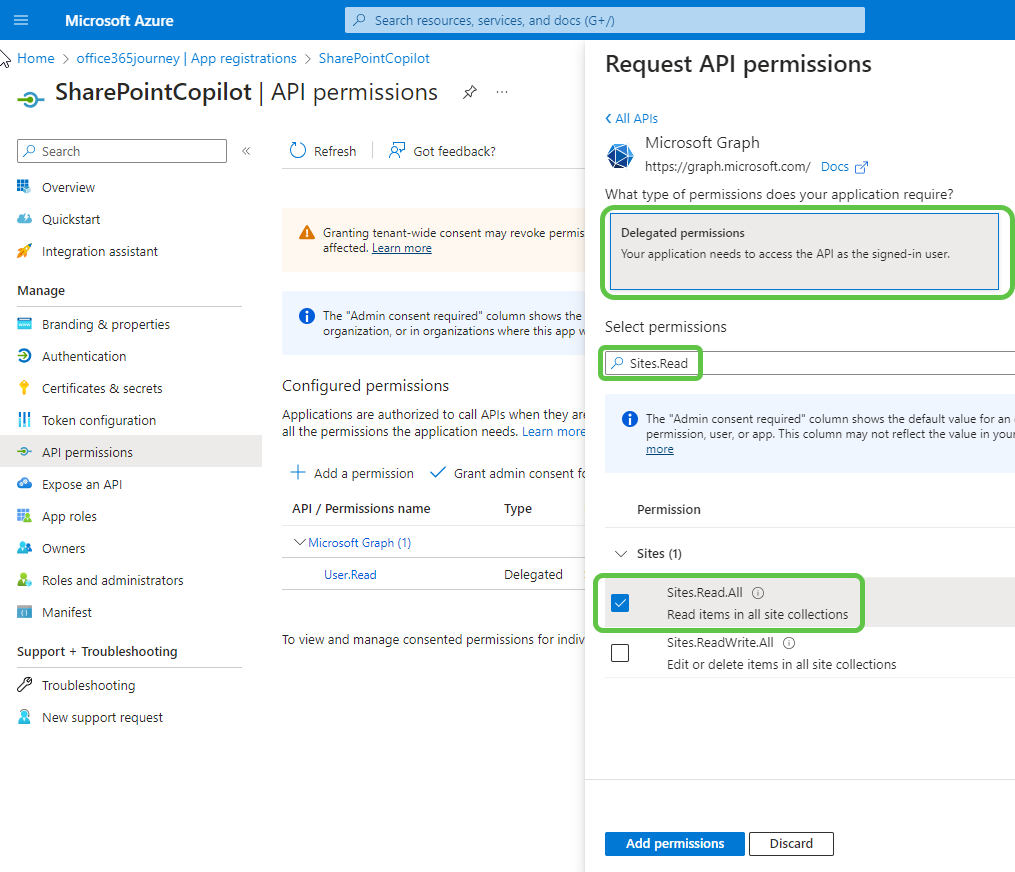Go back to All APIs list
1015x872 pixels.
632,118
